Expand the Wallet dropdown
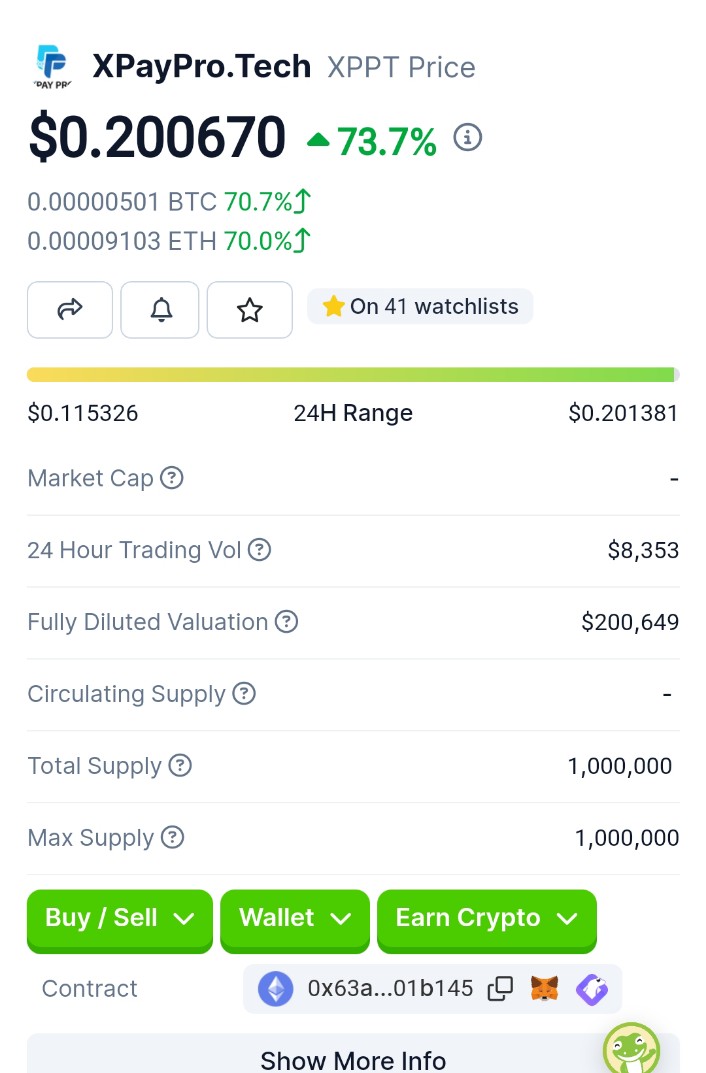Screen dimensions: 706x1073 295,920
